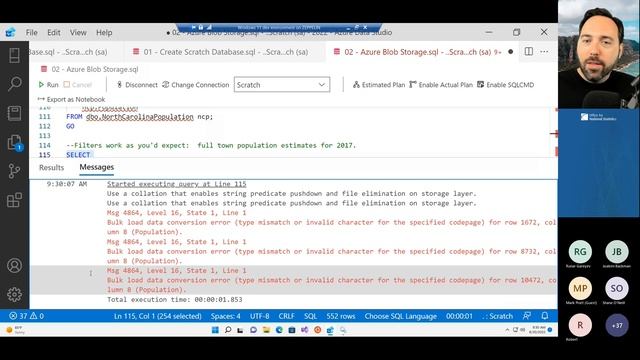640x360 pixels.
Task: Click the Scratch connection in status bar
Action: pyautogui.click(x=497, y=316)
